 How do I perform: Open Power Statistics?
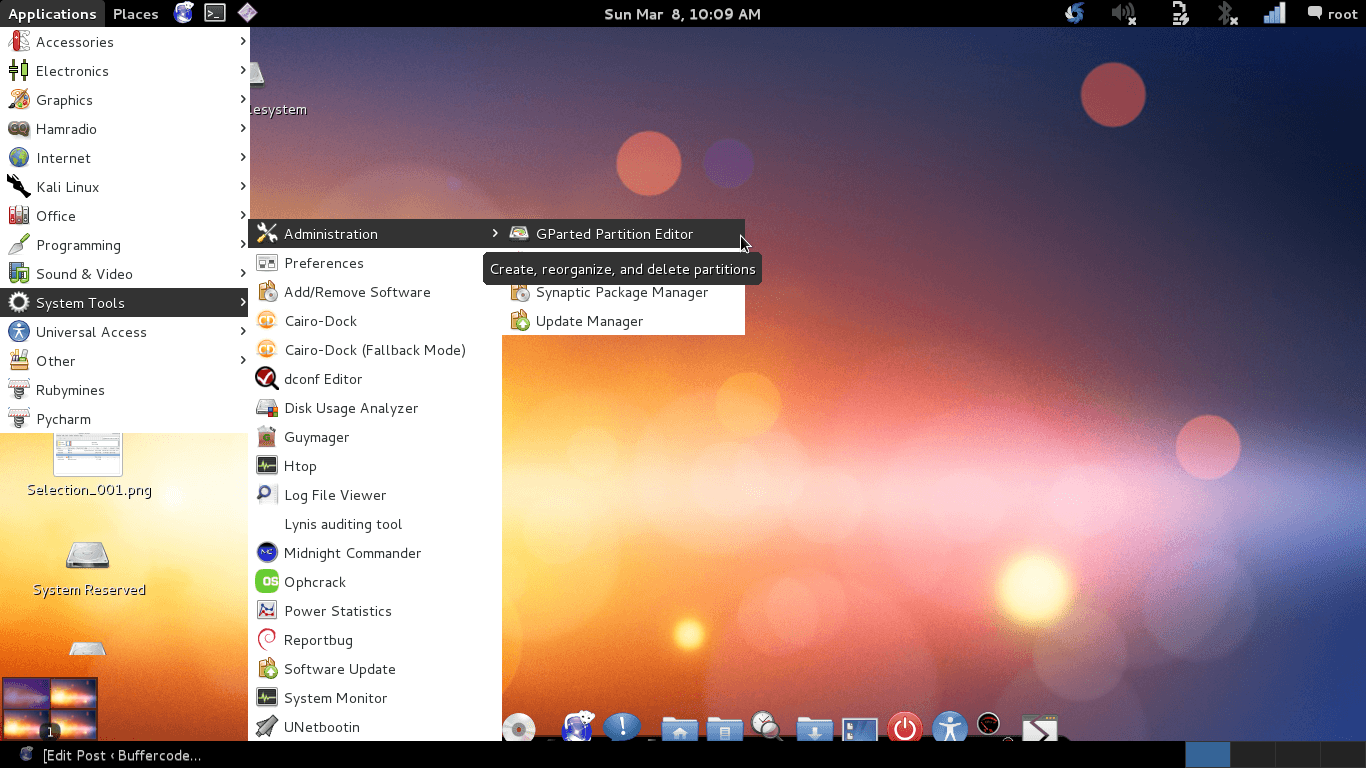(x=375, y=611)
